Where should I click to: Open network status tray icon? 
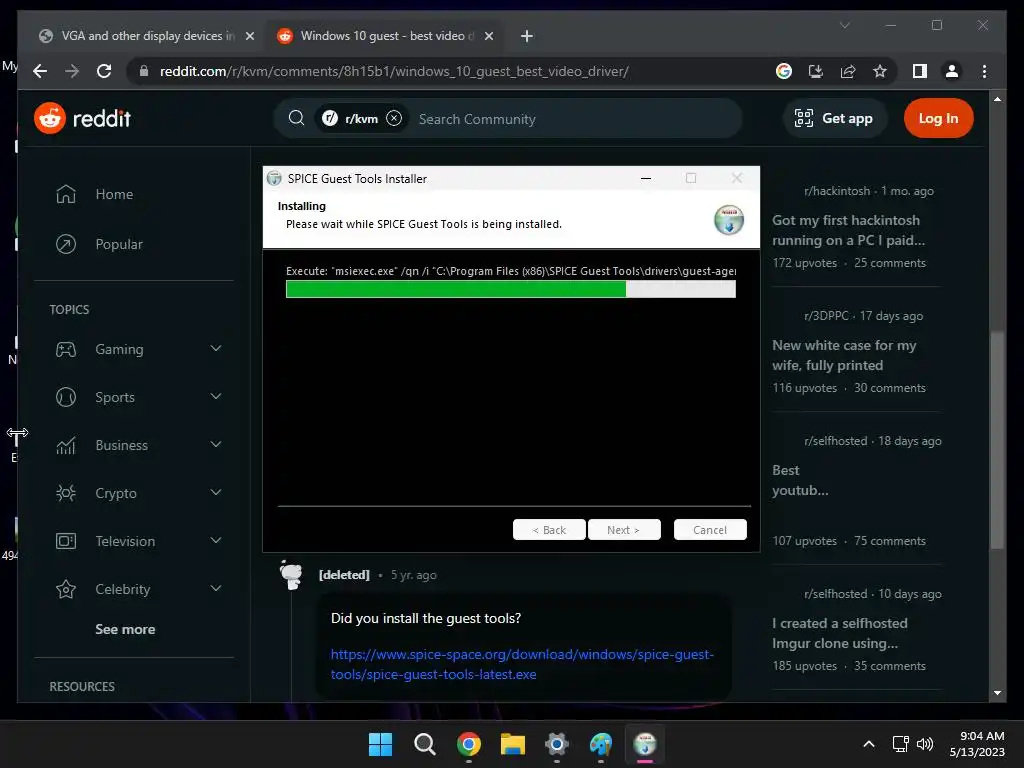(x=901, y=744)
